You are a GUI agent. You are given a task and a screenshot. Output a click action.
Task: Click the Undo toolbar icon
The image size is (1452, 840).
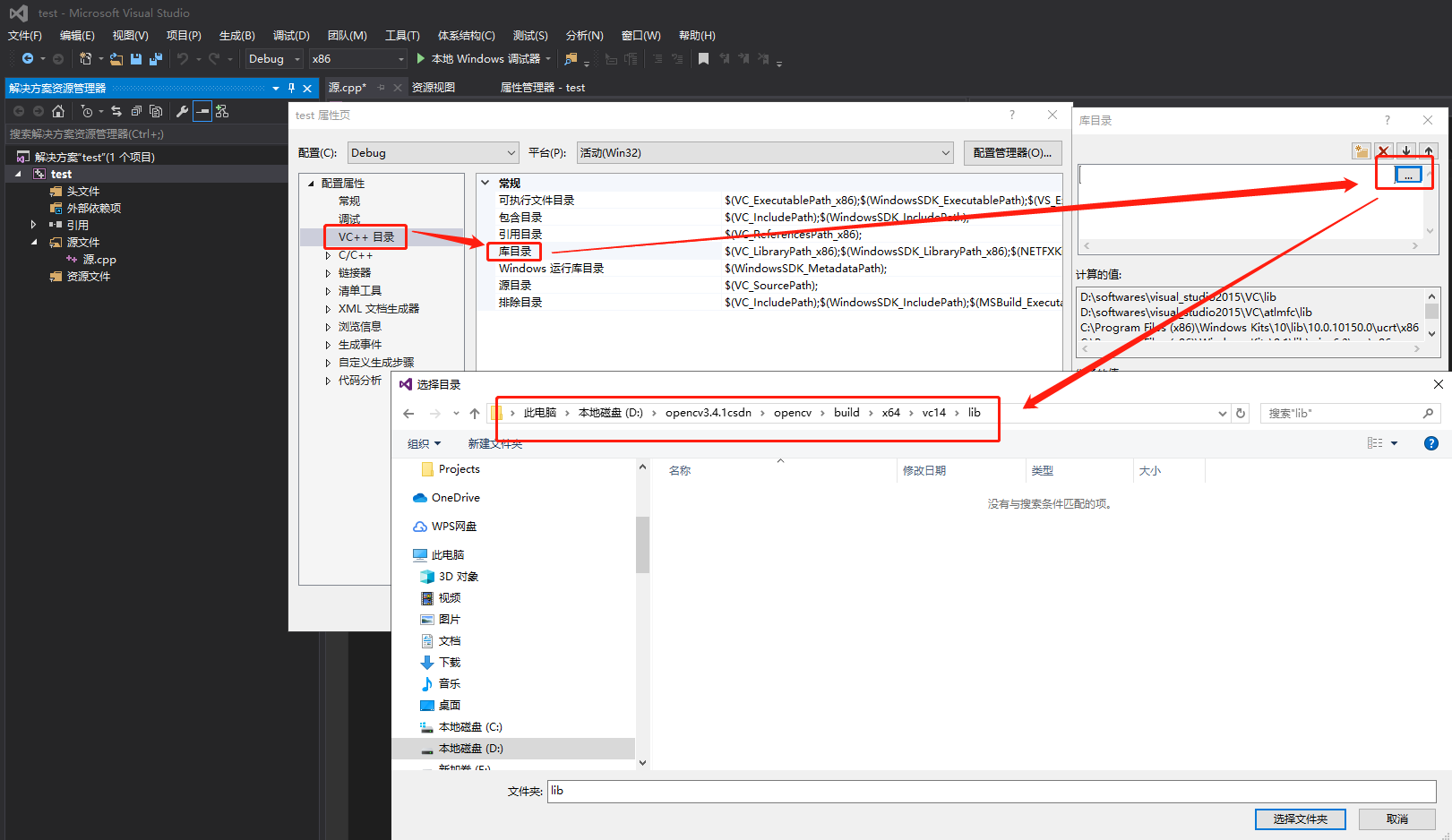tap(183, 59)
